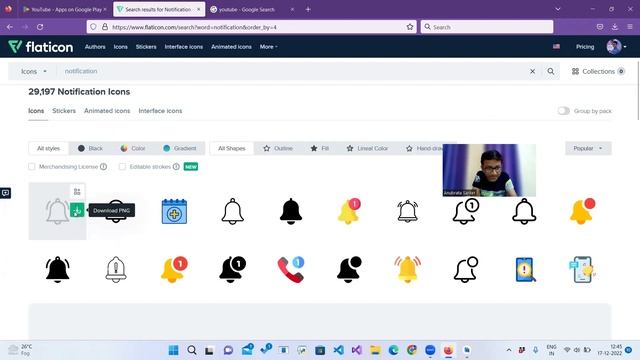This screenshot has height=360, width=640.
Task: Open Firefox application menu
Action: [x=630, y=27]
